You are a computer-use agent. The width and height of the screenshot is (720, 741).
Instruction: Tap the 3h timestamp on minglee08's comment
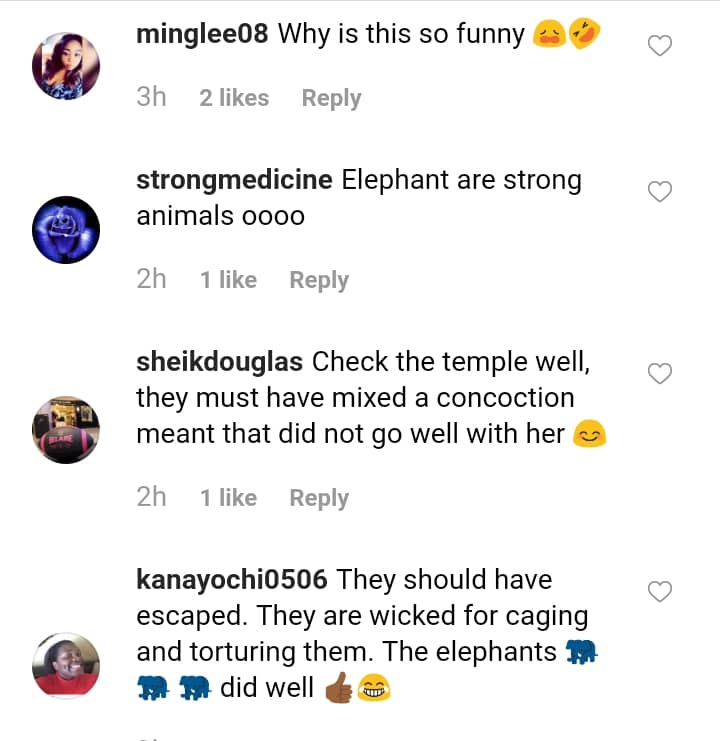[x=151, y=98]
